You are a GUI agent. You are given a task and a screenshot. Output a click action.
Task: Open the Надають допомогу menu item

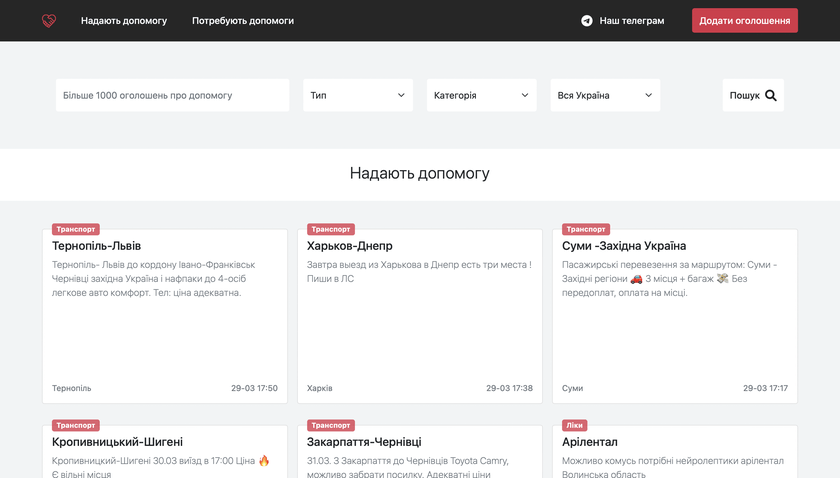[x=124, y=21]
